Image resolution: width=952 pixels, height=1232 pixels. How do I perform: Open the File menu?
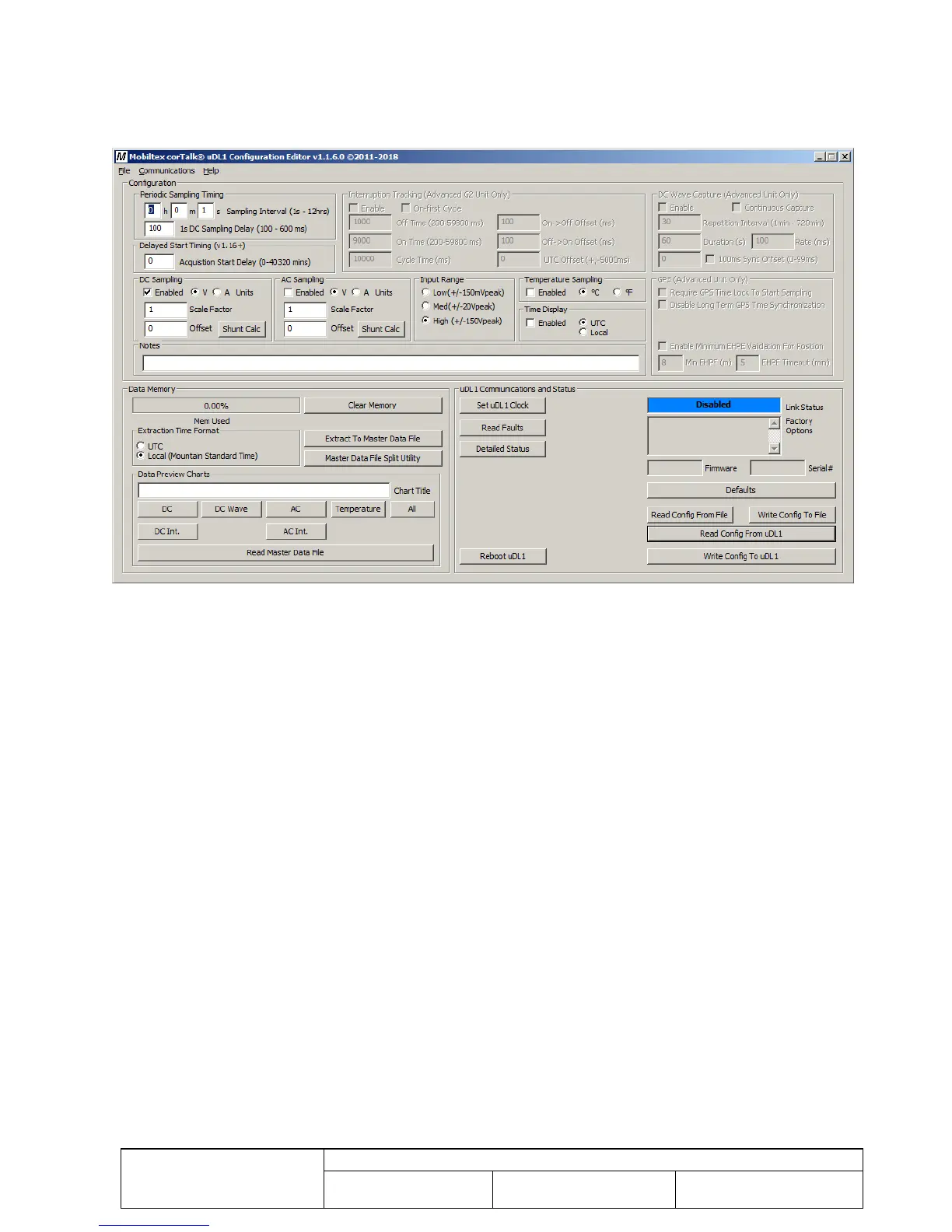click(x=124, y=171)
